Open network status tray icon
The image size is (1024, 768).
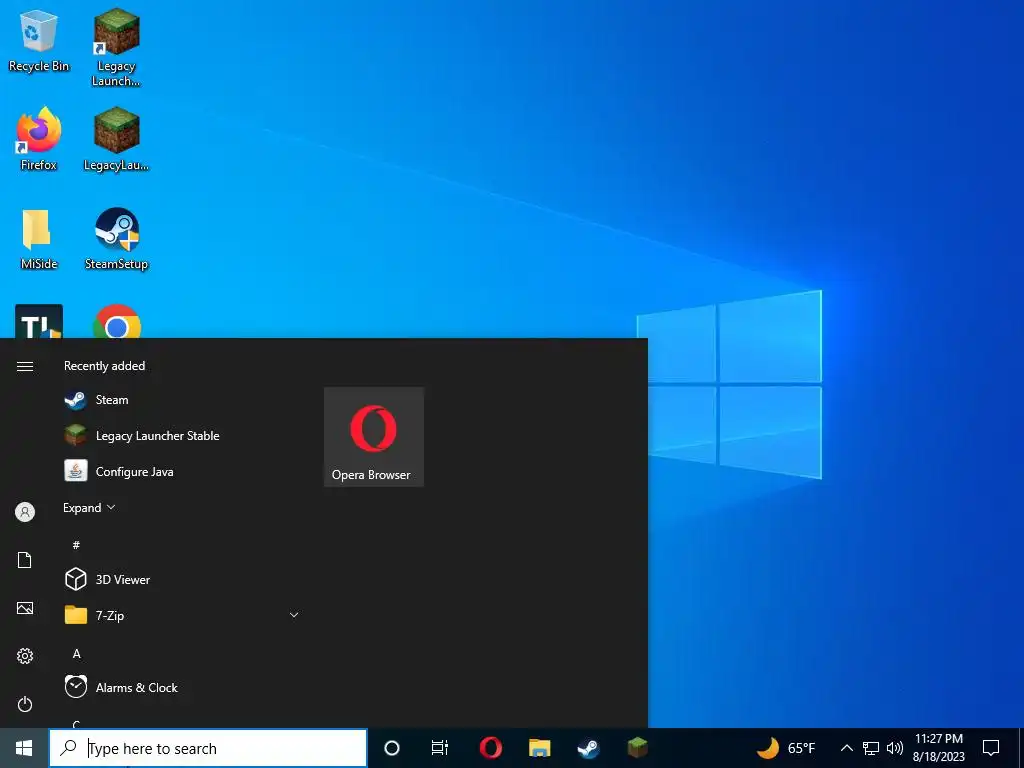[x=871, y=748]
